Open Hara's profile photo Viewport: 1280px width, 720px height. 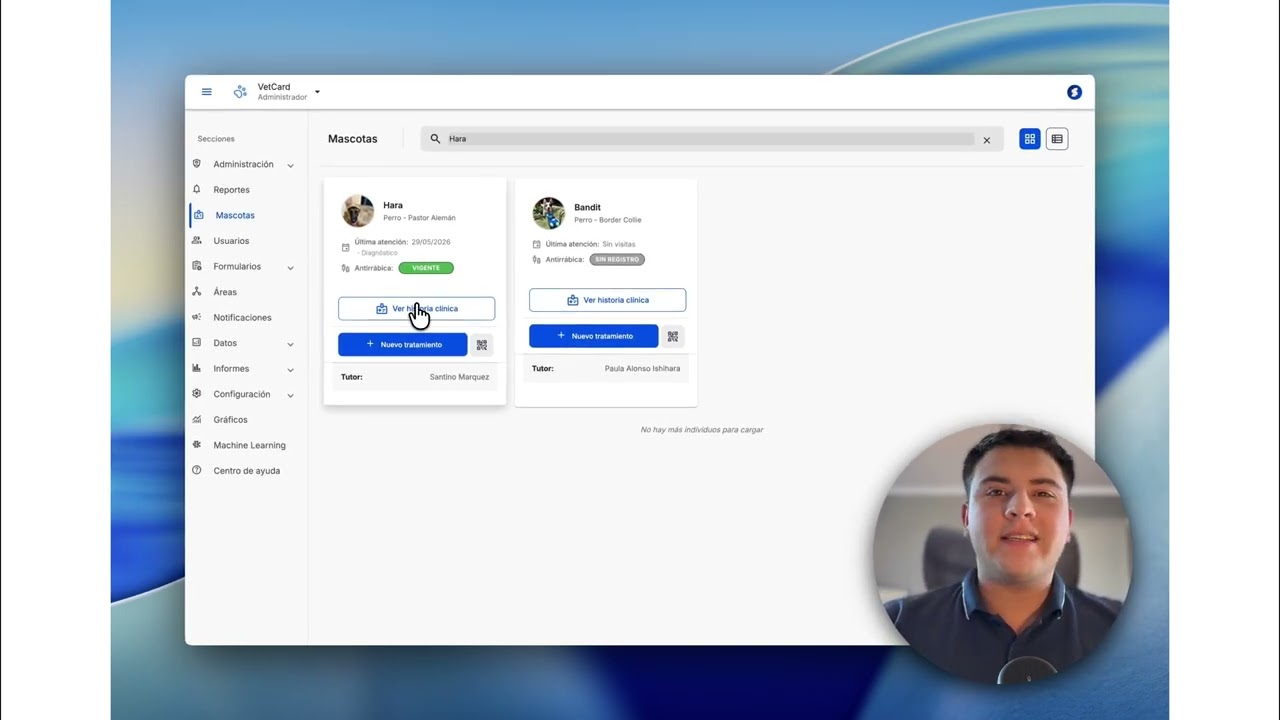pos(358,211)
